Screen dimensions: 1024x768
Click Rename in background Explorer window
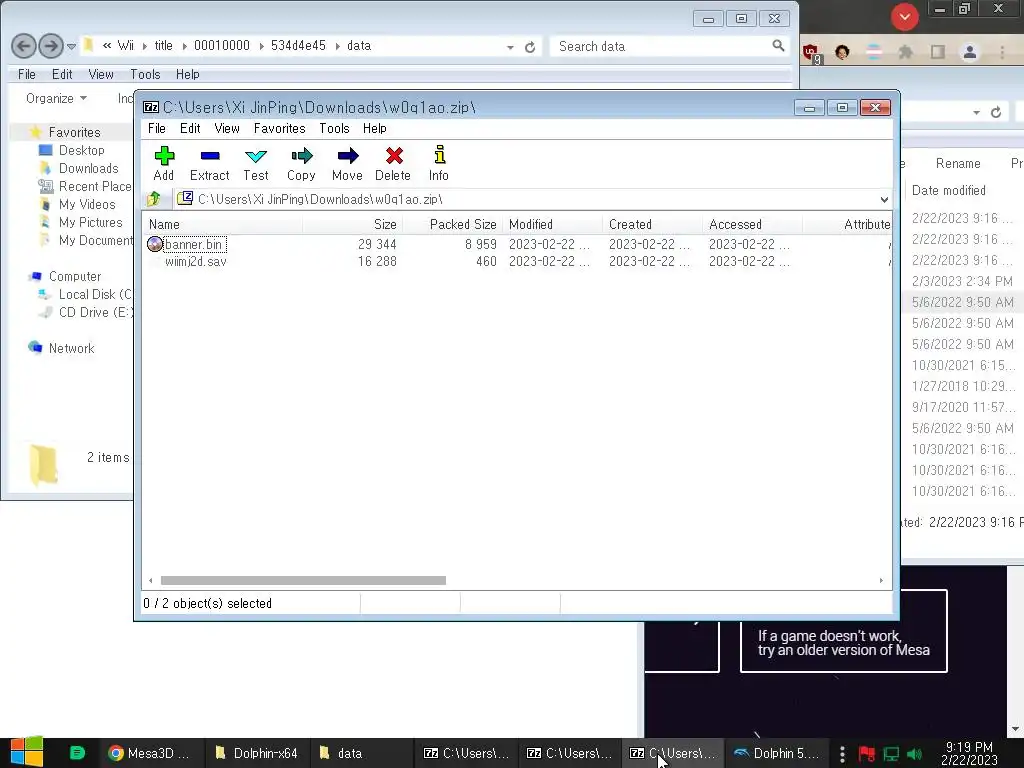(x=957, y=163)
